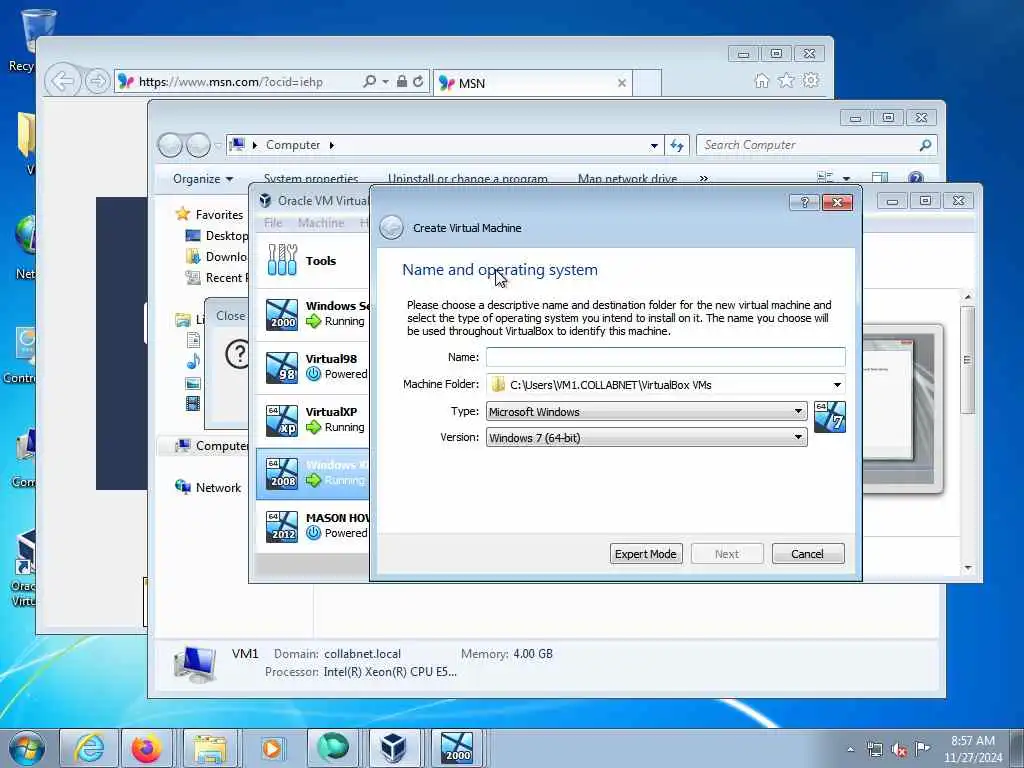
Task: Click the help question mark button in dialog title
Action: point(805,202)
